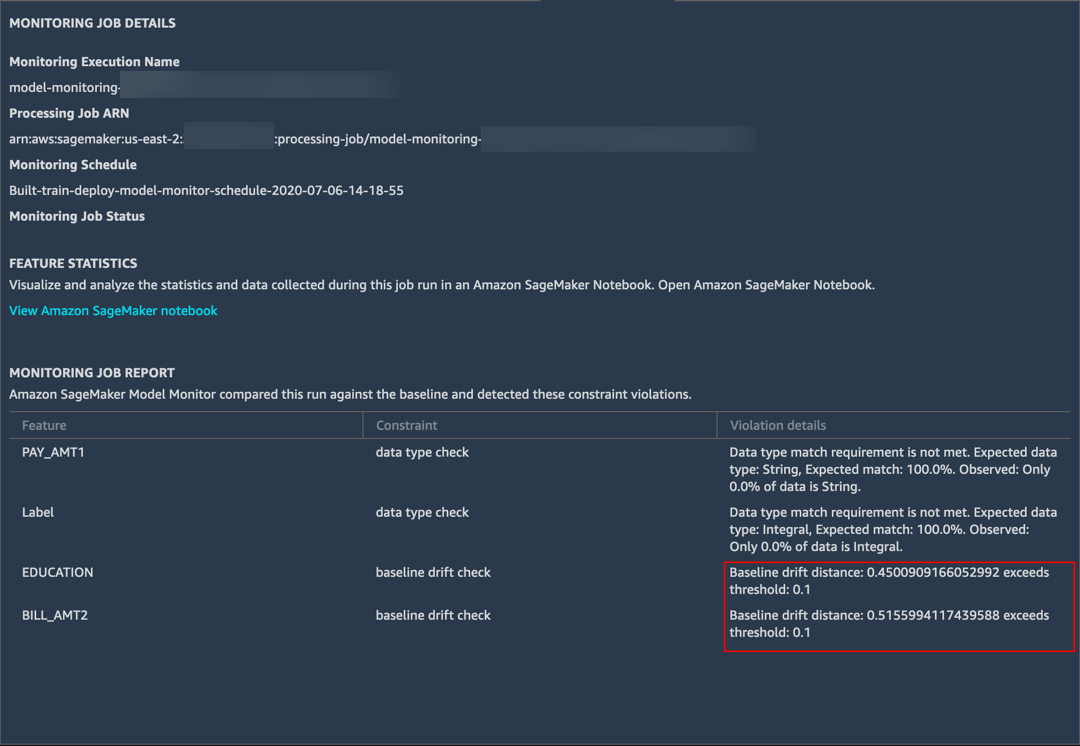
Task: Click the PAY_AMT1 violation details text
Action: (892, 469)
